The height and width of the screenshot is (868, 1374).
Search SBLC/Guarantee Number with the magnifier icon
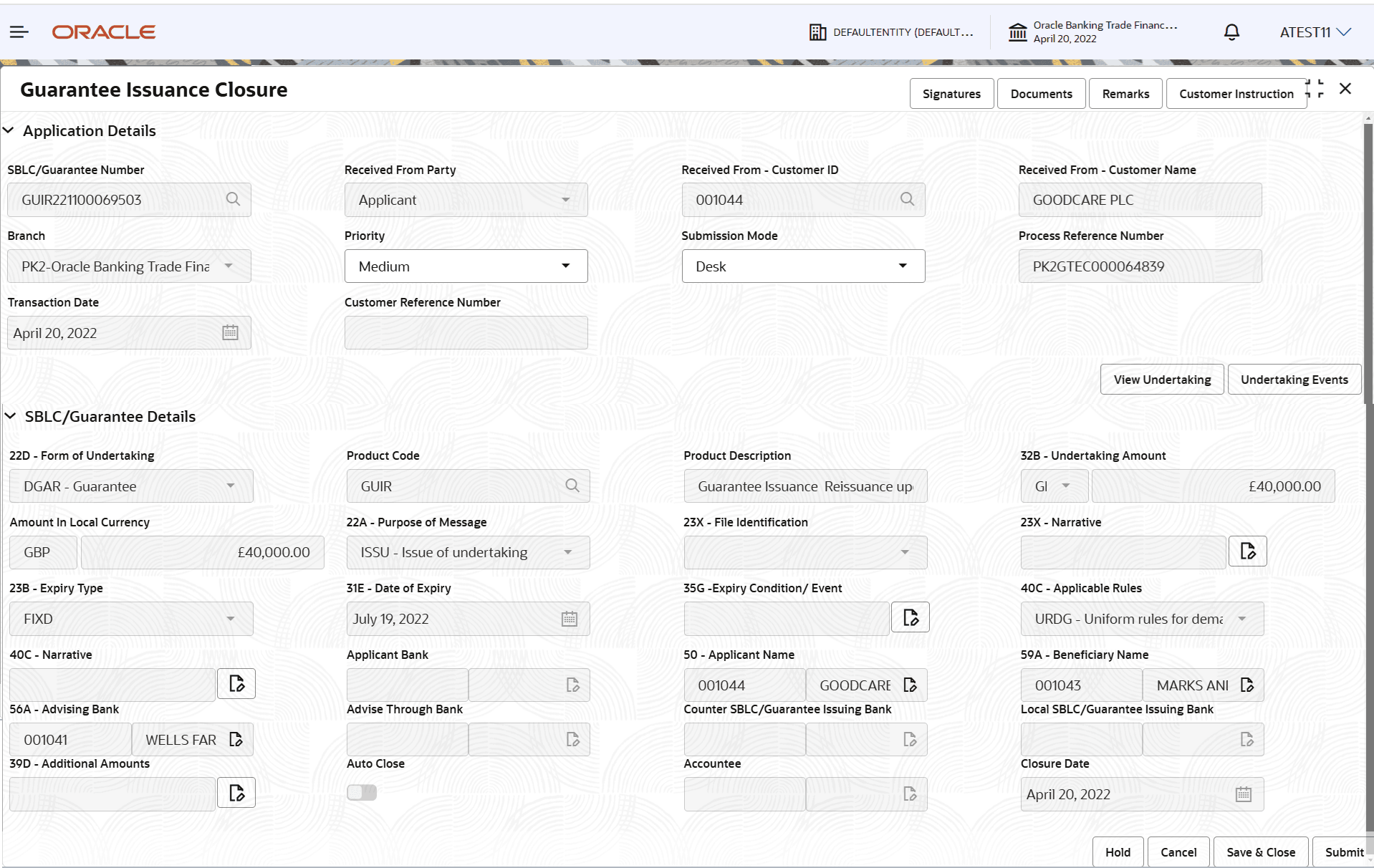click(233, 199)
